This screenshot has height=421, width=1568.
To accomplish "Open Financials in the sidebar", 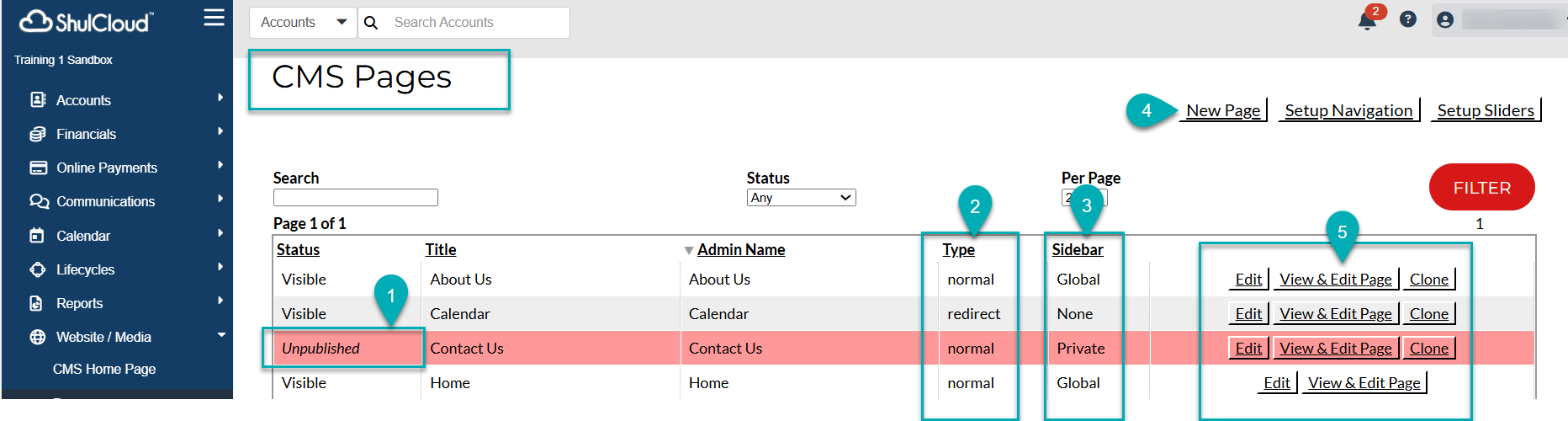I will point(86,134).
